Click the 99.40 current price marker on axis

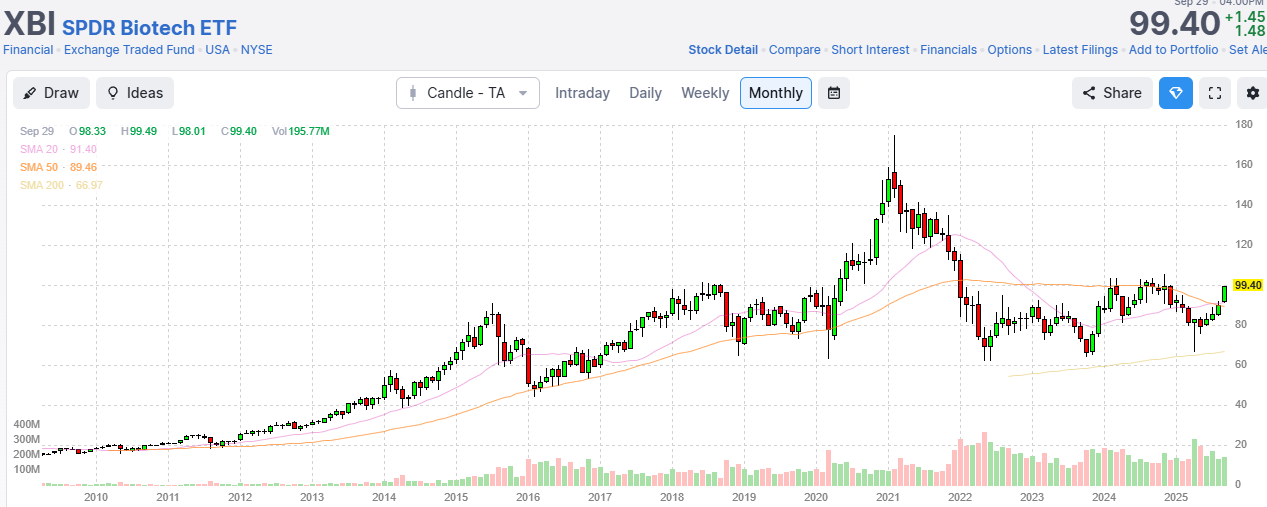pyautogui.click(x=1248, y=285)
